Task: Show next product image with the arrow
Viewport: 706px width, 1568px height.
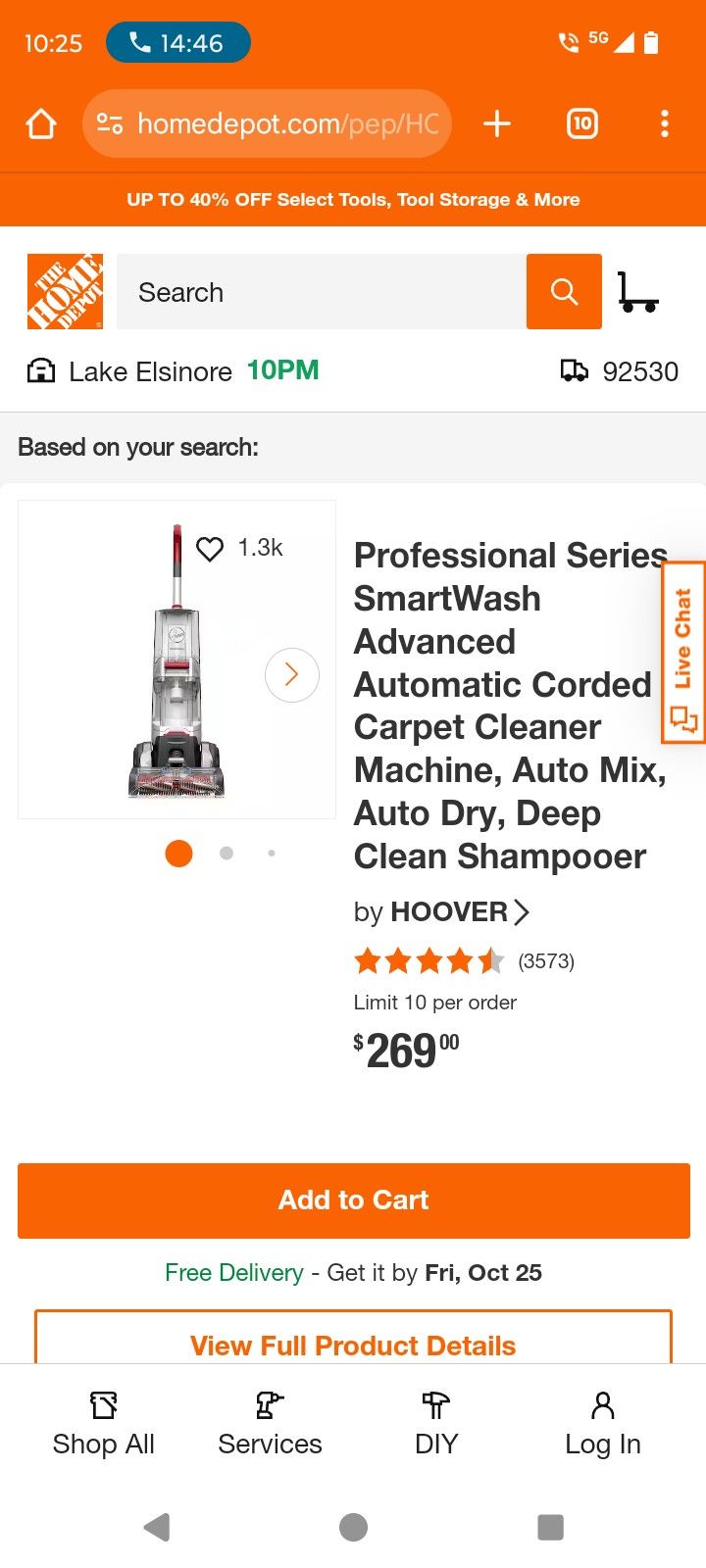Action: click(291, 674)
